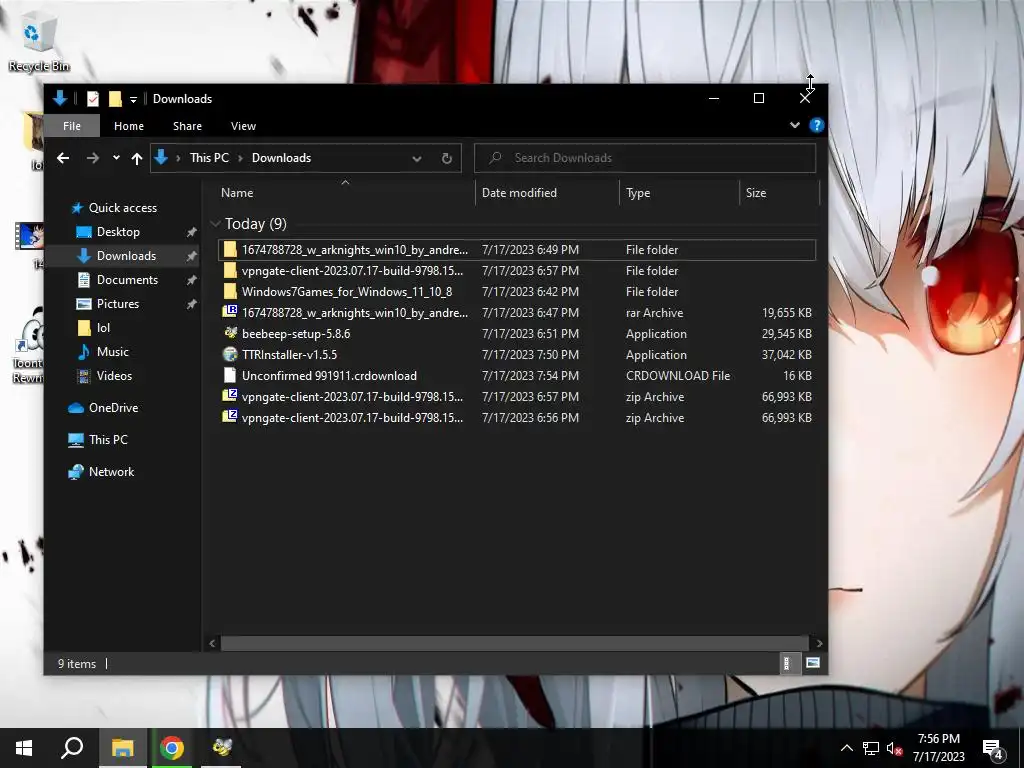Switch to the Home ribbon tab

tap(129, 126)
